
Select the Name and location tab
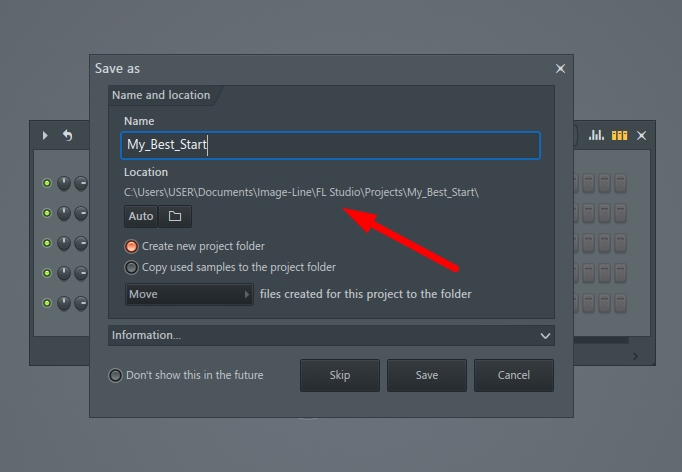click(x=161, y=95)
